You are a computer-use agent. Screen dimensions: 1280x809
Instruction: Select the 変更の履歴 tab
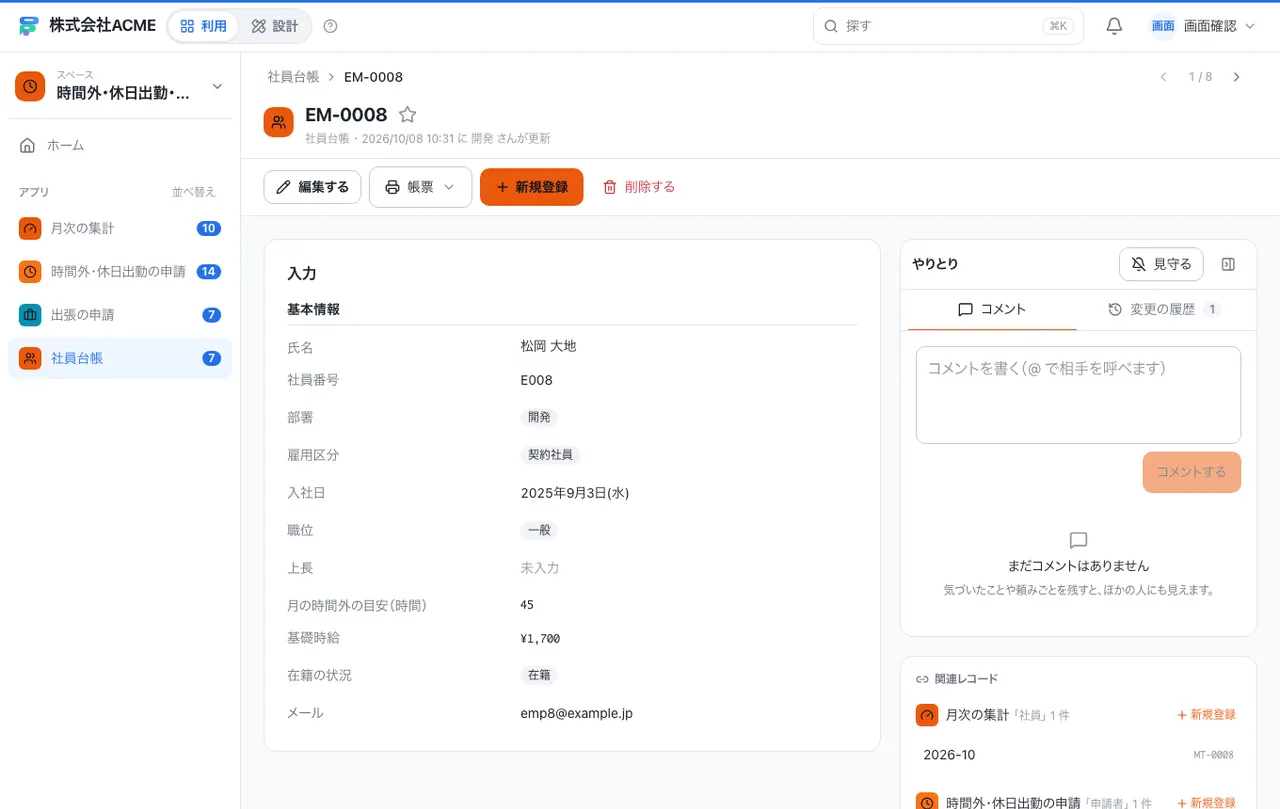[x=1164, y=310]
